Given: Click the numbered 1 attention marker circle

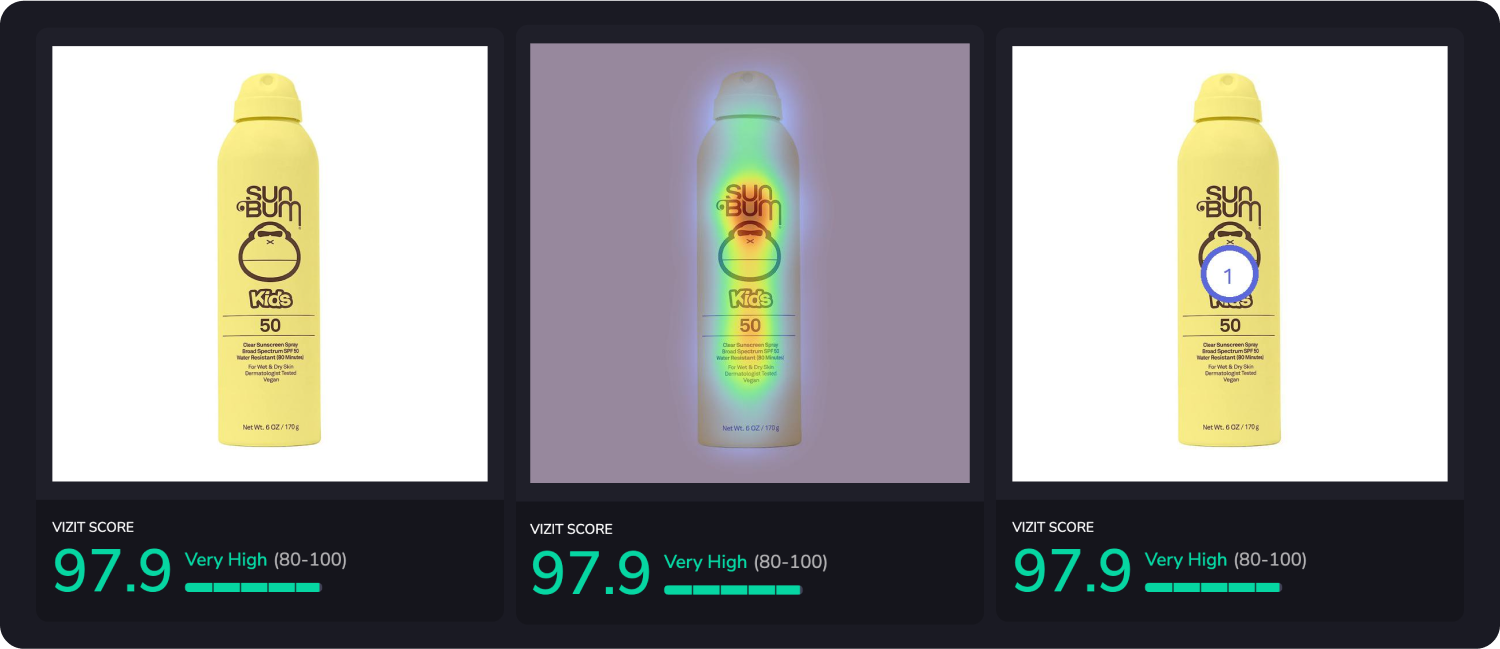Looking at the screenshot, I should 1229,276.
